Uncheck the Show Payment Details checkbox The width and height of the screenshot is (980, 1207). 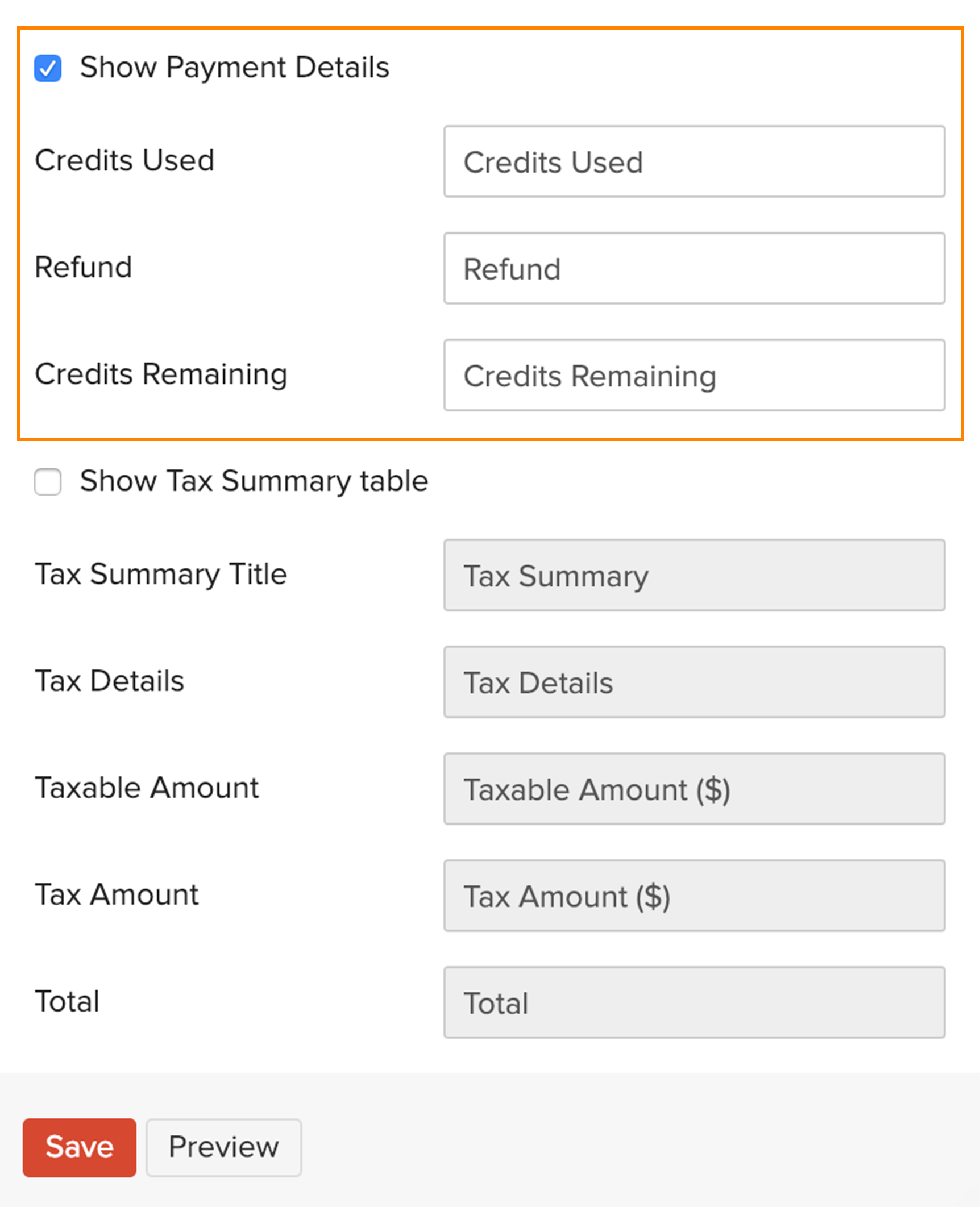tap(48, 68)
